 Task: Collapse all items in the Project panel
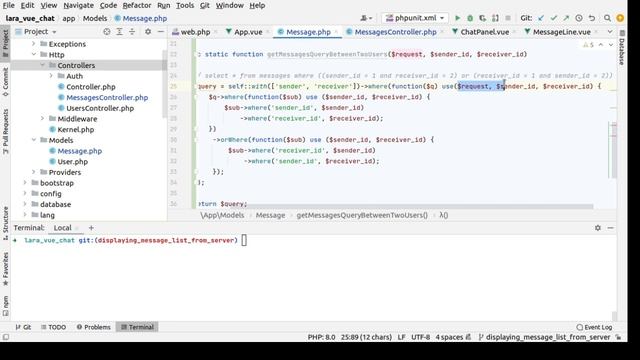tap(132, 31)
